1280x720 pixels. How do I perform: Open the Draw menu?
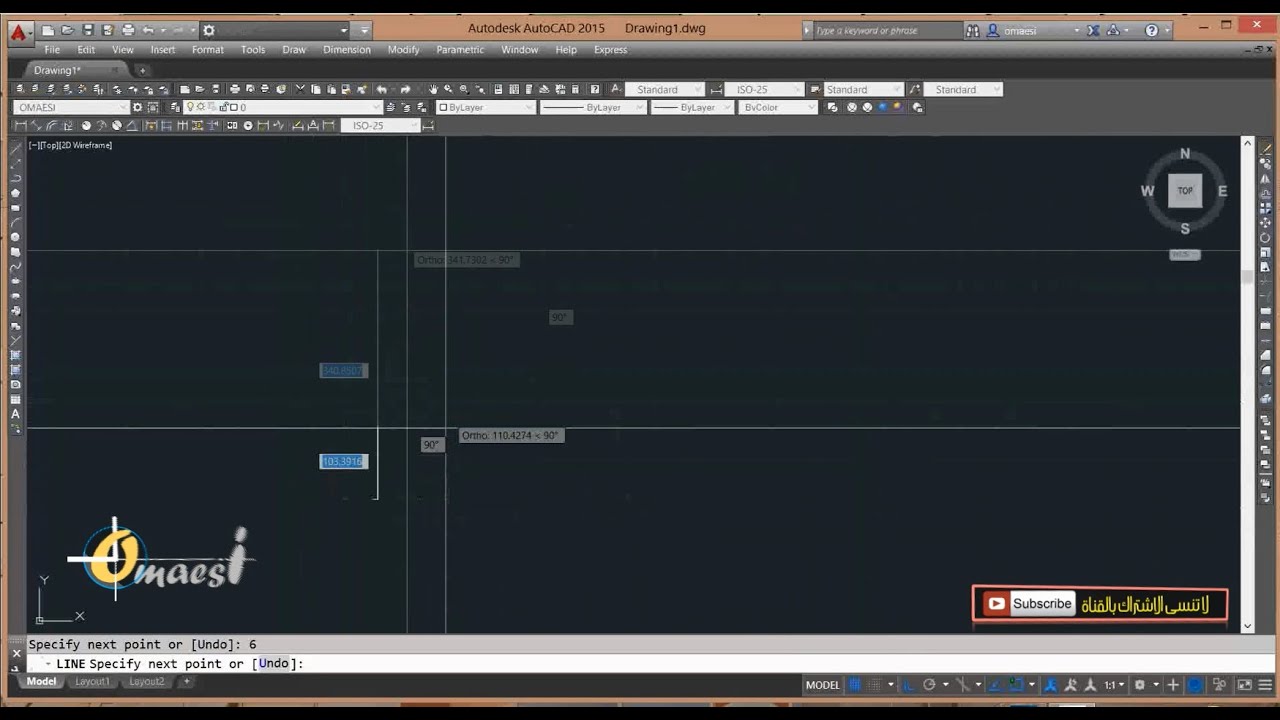point(294,49)
